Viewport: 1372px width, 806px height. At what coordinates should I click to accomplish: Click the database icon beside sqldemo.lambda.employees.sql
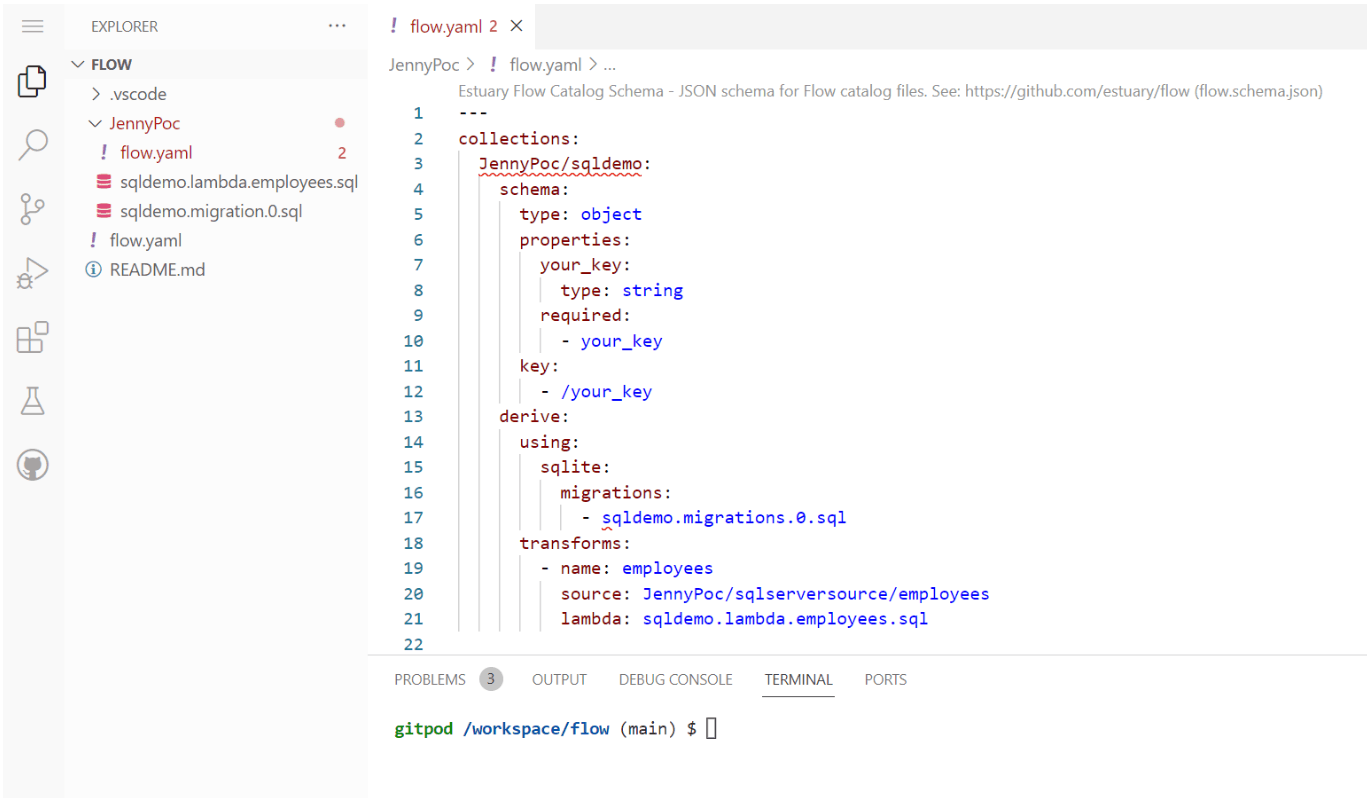tap(104, 182)
